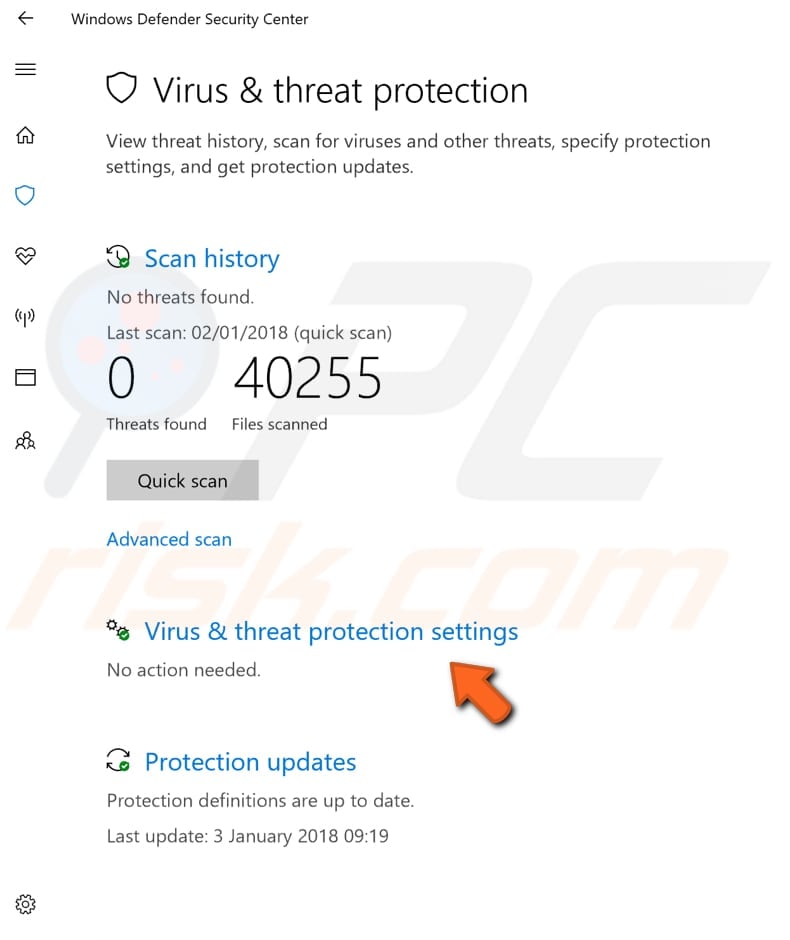Image resolution: width=790 pixels, height=940 pixels.
Task: Open Virus & threat protection settings link
Action: (332, 631)
